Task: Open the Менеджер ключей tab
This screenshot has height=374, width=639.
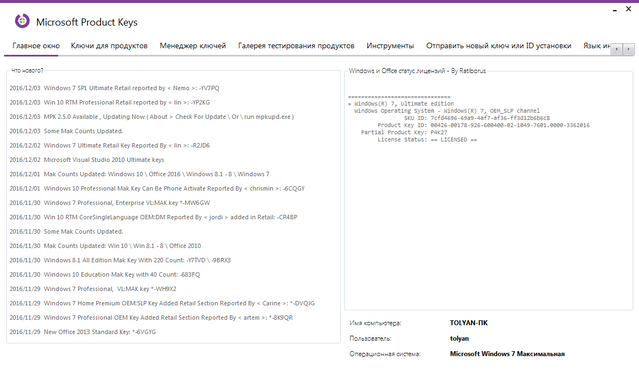Action: [x=193, y=46]
